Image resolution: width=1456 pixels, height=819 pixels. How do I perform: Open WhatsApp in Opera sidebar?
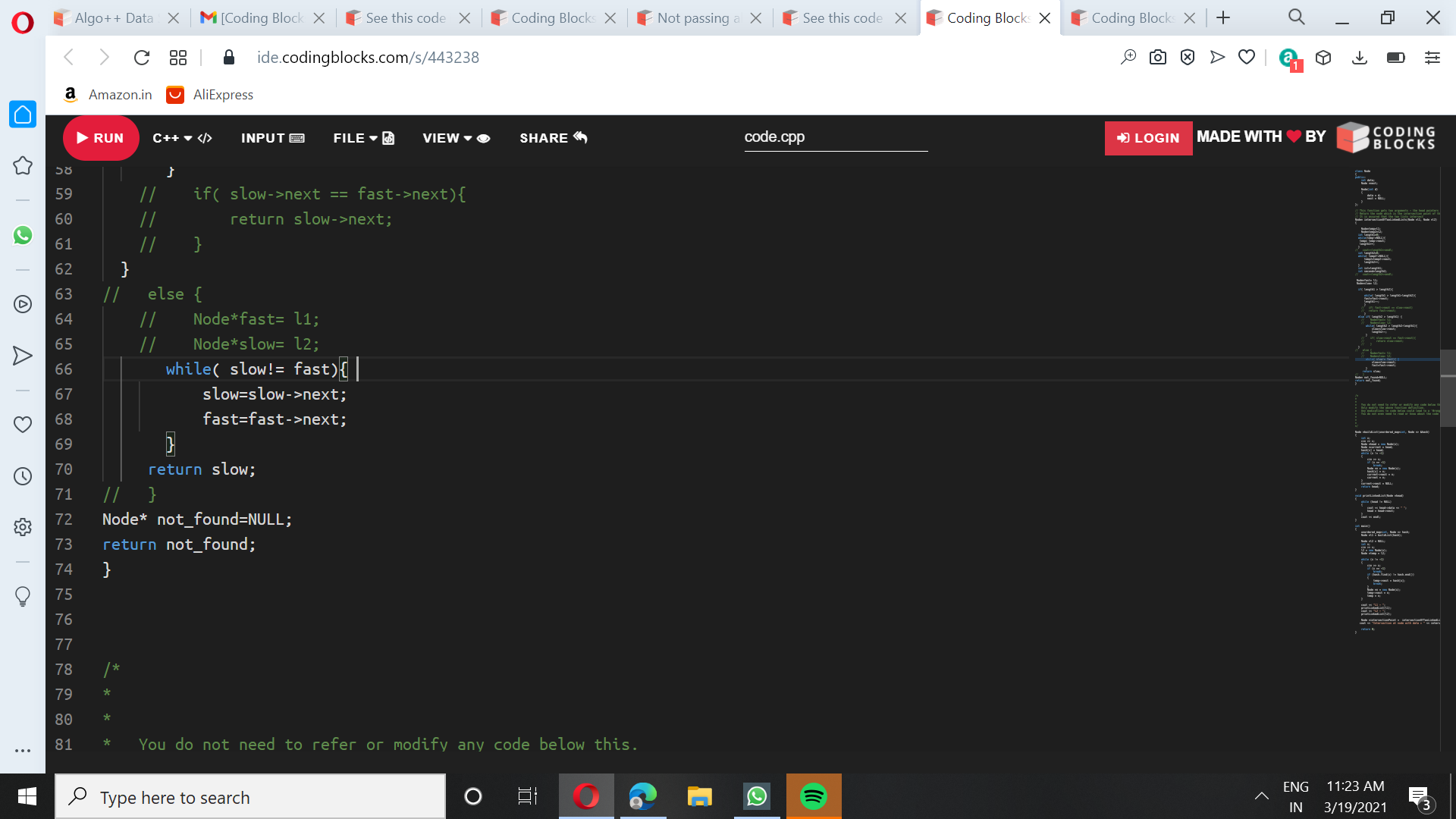[23, 235]
